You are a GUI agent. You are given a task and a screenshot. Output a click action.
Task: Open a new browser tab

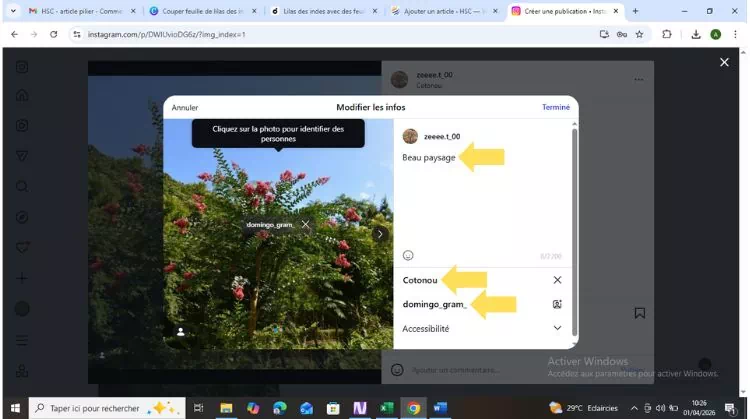tap(635, 11)
